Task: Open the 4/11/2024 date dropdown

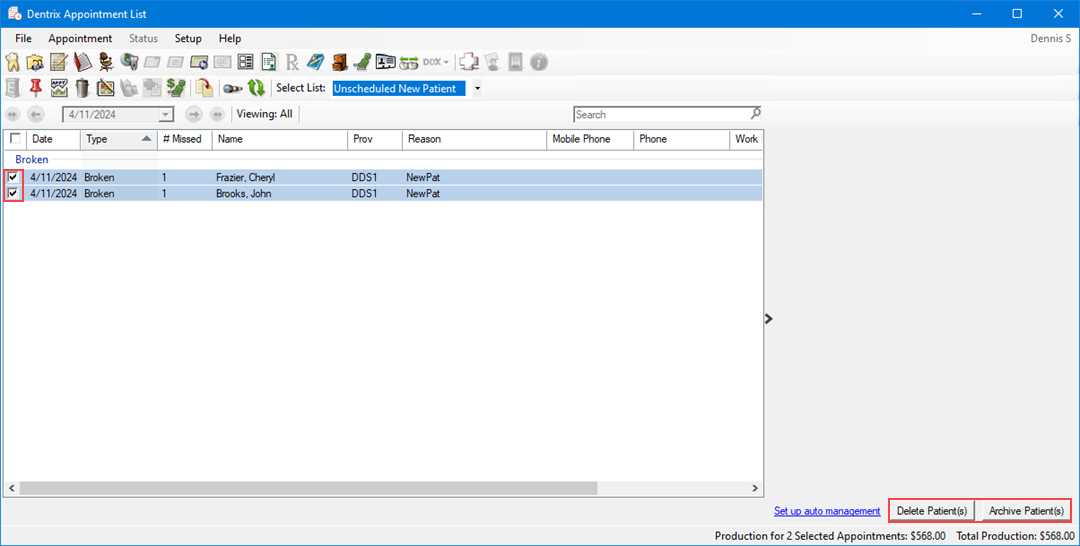Action: [166, 114]
